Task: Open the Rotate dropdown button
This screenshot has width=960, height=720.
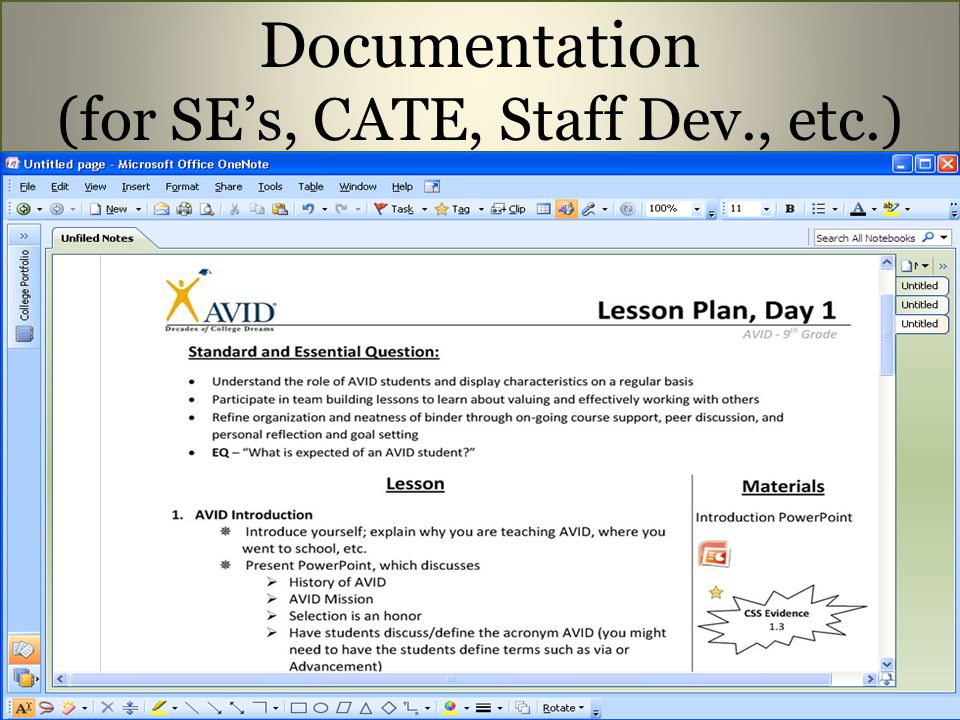Action: pos(563,708)
